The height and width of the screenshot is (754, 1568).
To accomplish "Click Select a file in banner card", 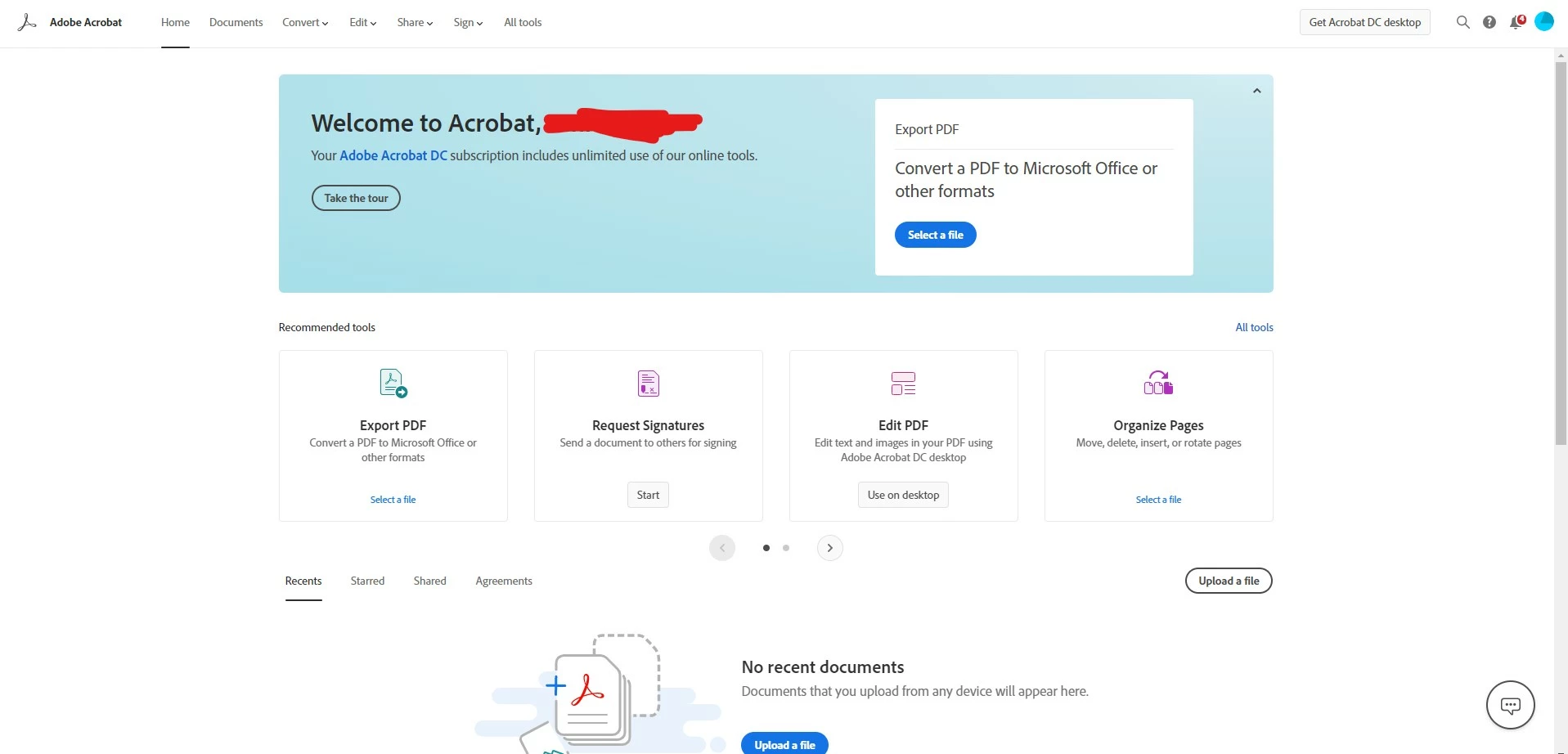I will pos(936,235).
